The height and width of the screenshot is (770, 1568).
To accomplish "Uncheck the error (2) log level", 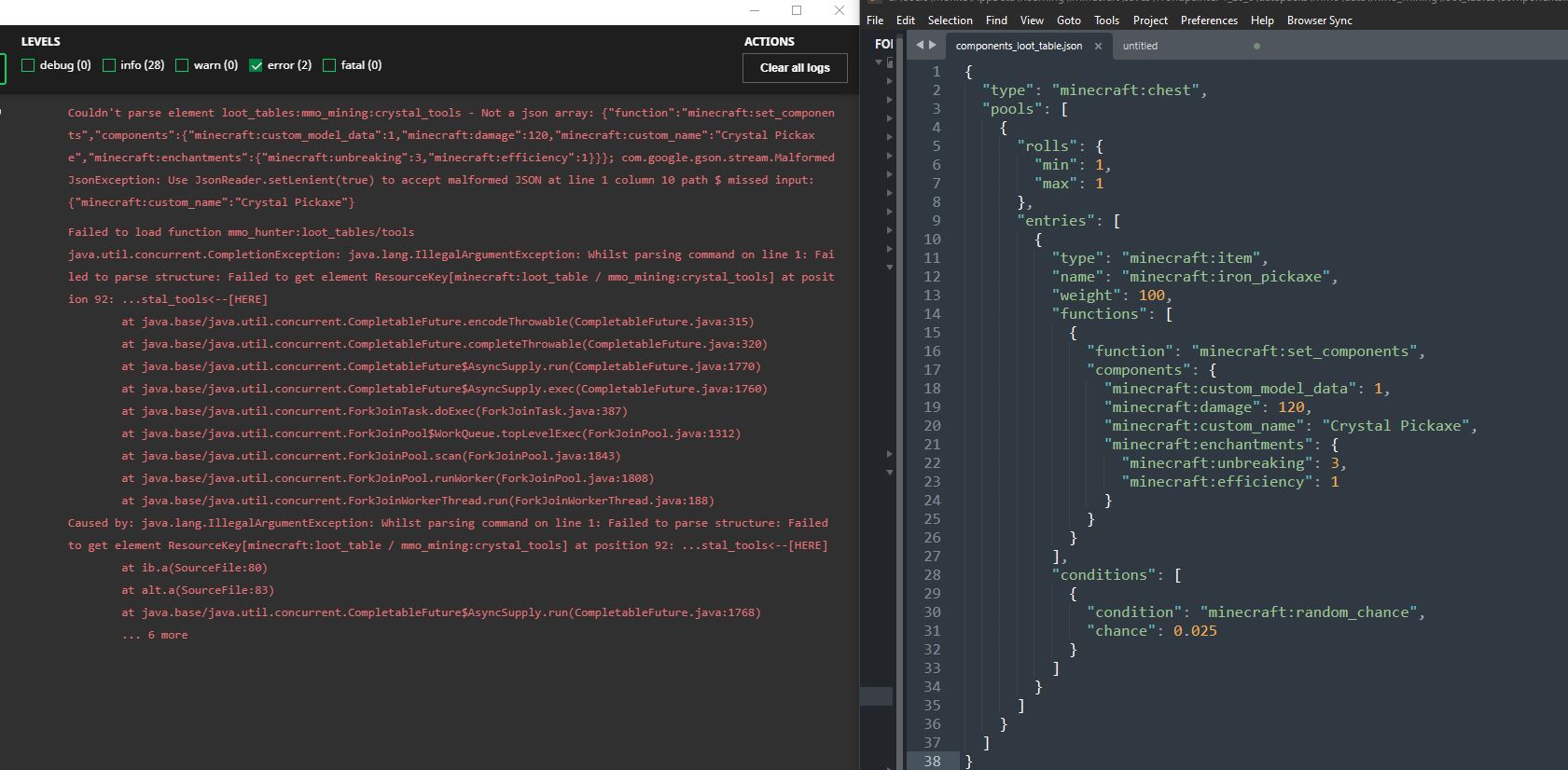I will [256, 65].
